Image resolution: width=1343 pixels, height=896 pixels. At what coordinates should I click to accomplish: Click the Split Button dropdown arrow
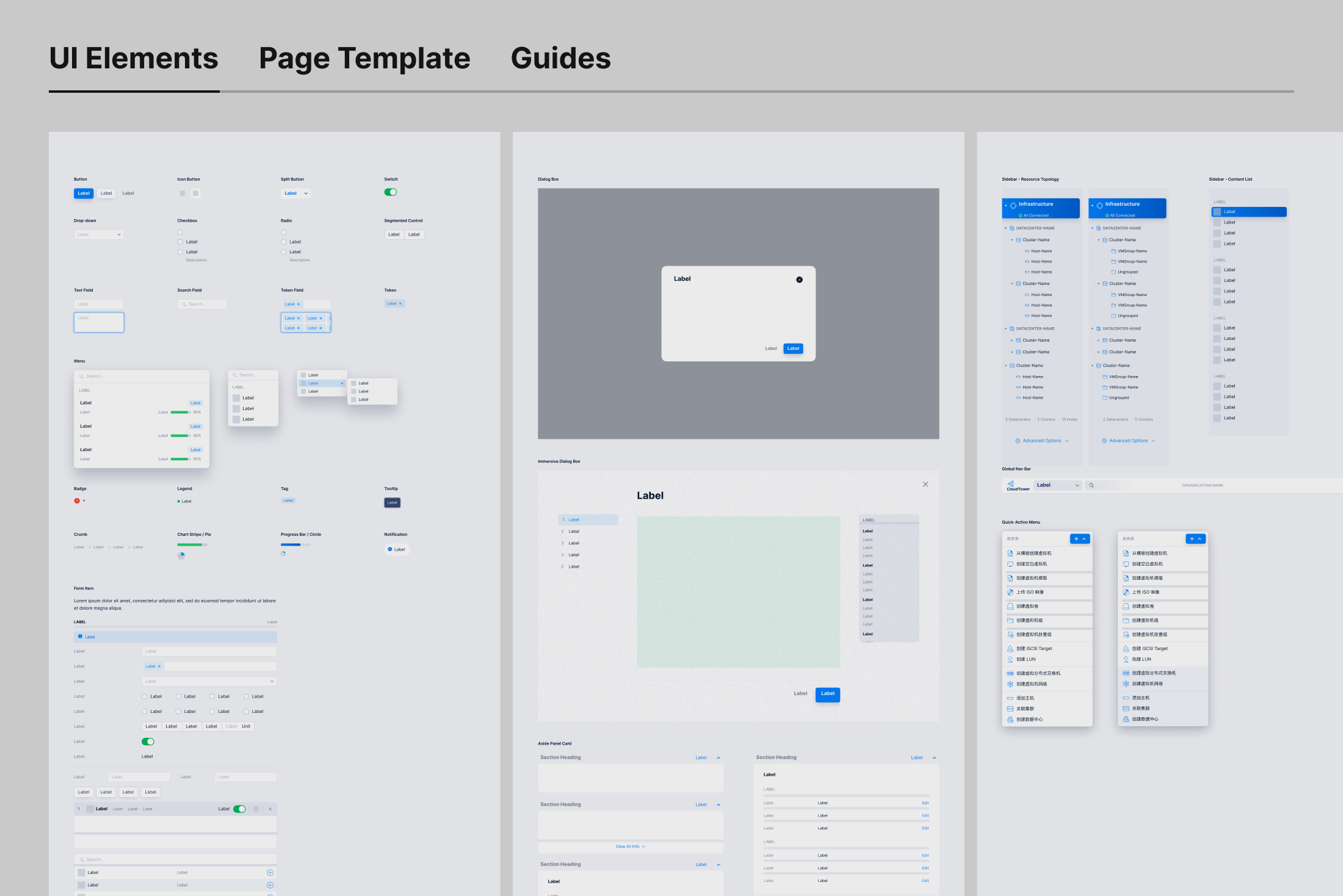306,193
